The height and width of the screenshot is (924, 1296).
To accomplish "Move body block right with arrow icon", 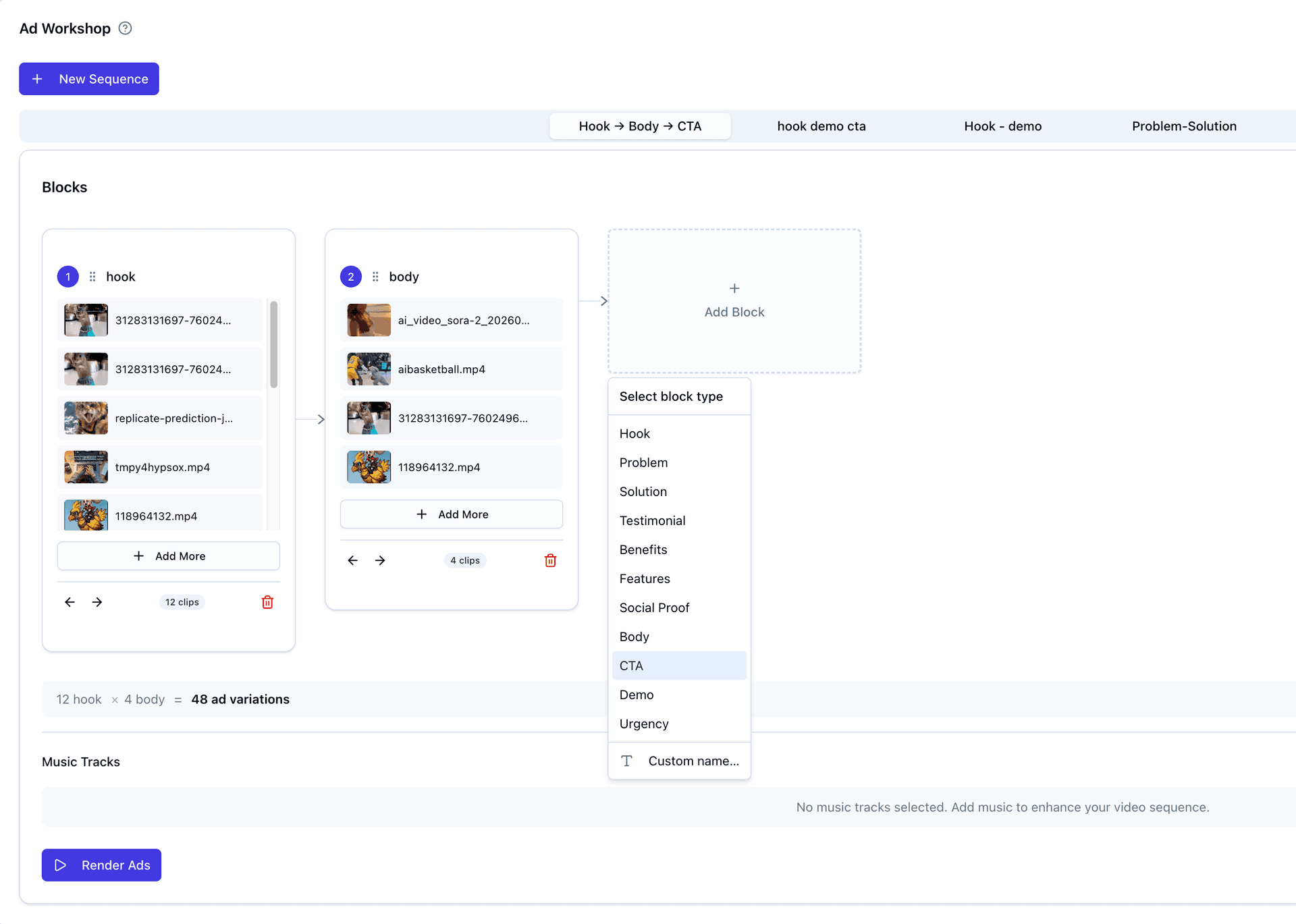I will click(380, 560).
